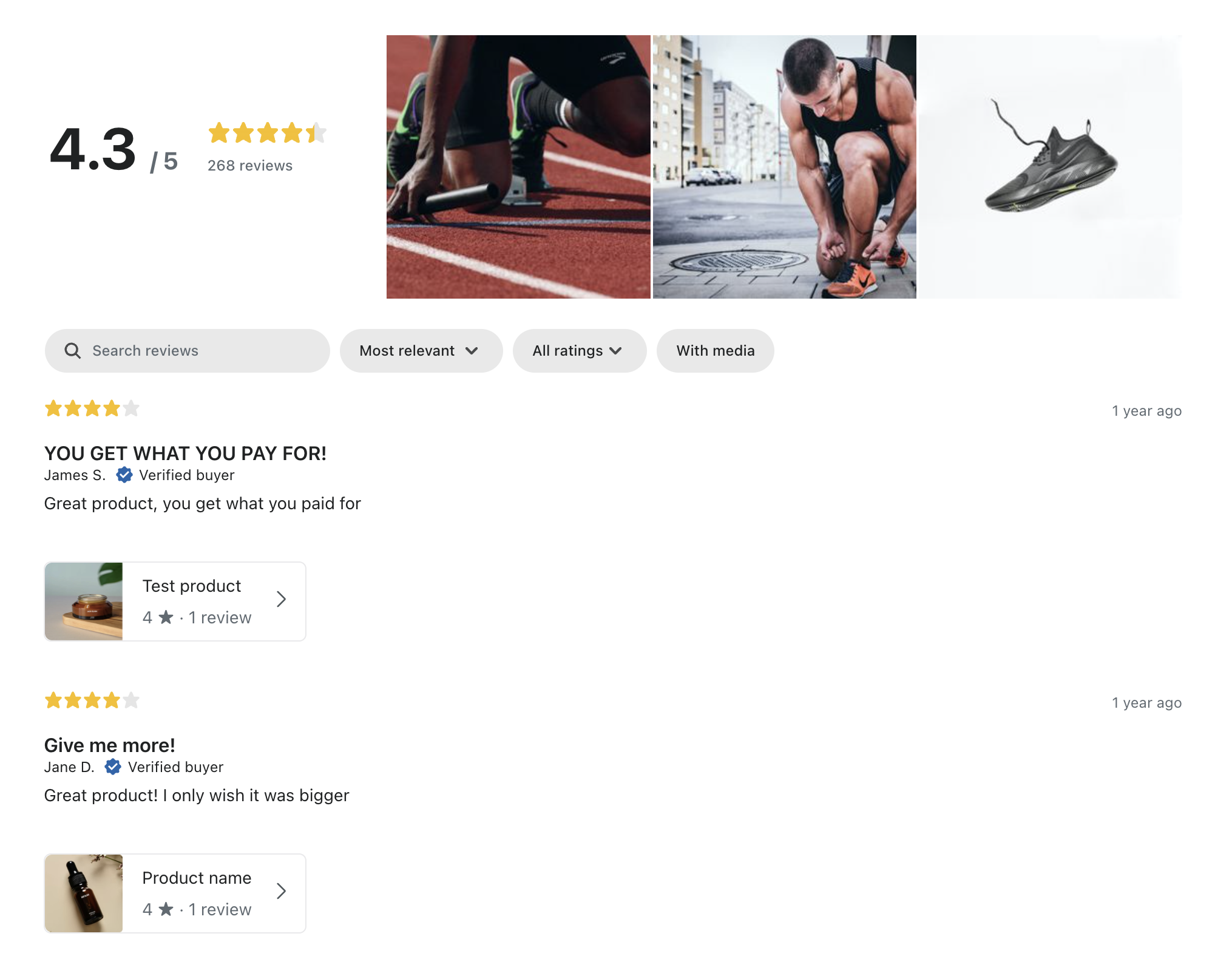
Task: Click the 268 reviews count text
Action: coord(250,166)
